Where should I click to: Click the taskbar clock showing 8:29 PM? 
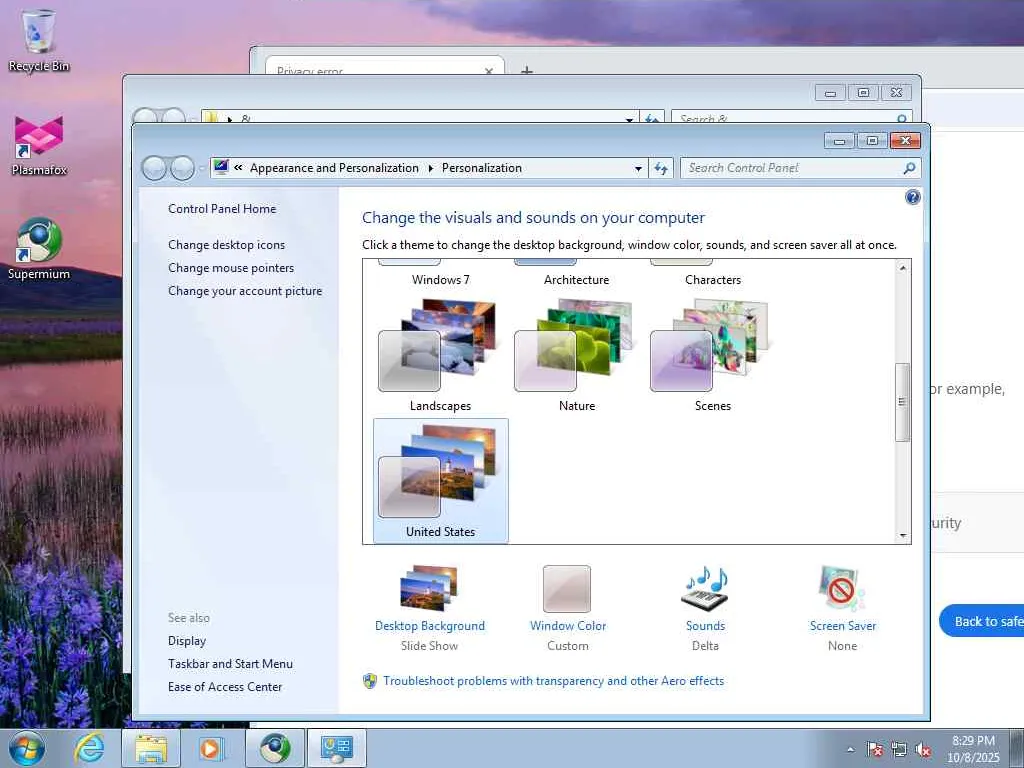(x=973, y=749)
